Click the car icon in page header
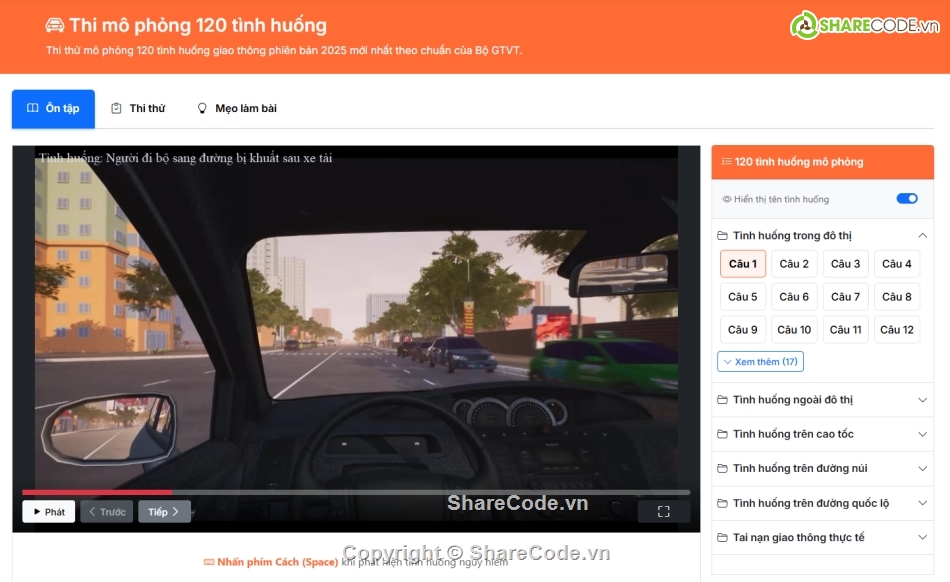This screenshot has height=582, width=950. click(x=55, y=26)
